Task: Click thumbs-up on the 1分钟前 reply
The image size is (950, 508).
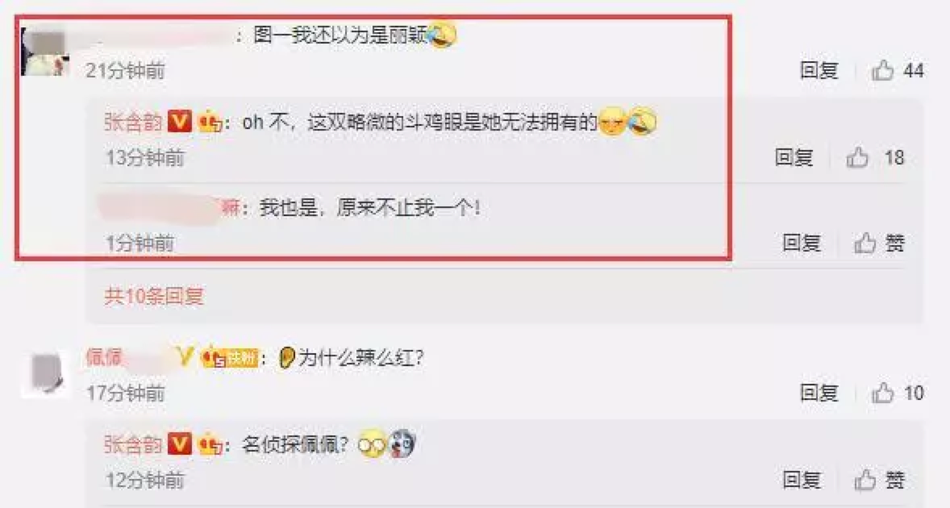Action: click(x=865, y=243)
